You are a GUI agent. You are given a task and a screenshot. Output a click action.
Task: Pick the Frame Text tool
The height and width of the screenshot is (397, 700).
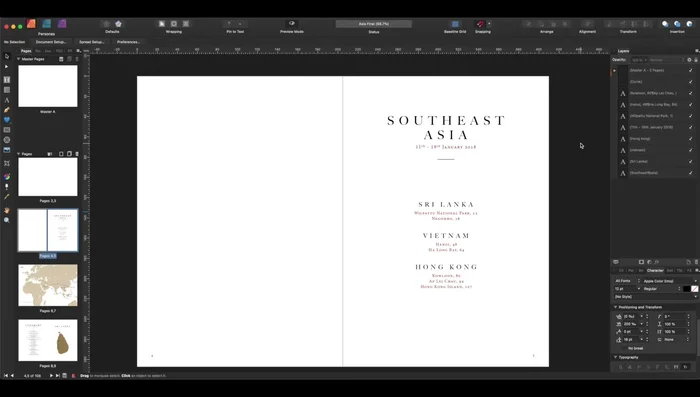pyautogui.click(x=7, y=79)
